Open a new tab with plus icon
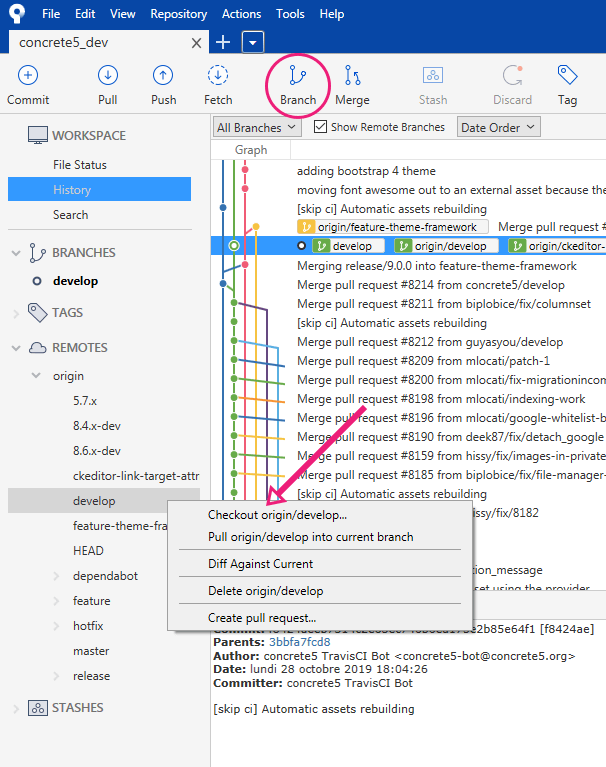Screen dimensions: 606x767 click(x=223, y=41)
